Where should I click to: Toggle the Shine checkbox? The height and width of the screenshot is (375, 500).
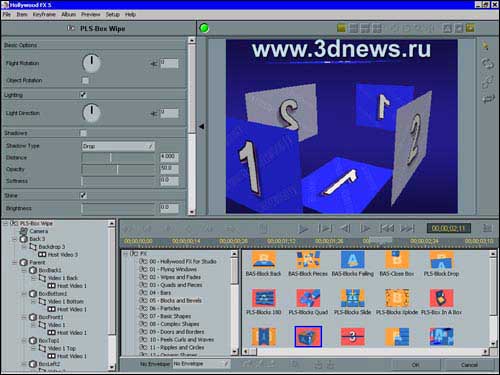point(83,195)
